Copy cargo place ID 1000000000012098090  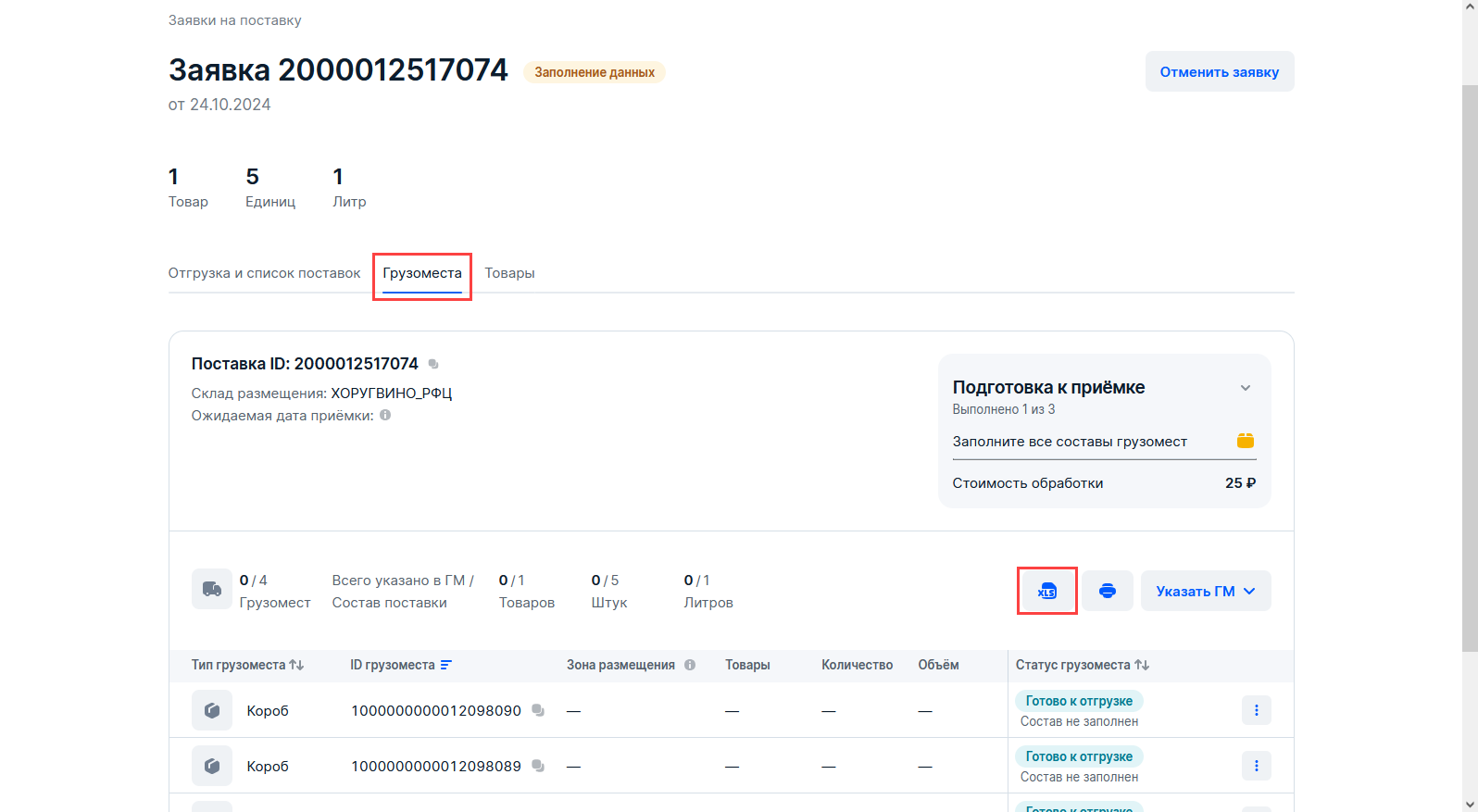pyautogui.click(x=538, y=710)
